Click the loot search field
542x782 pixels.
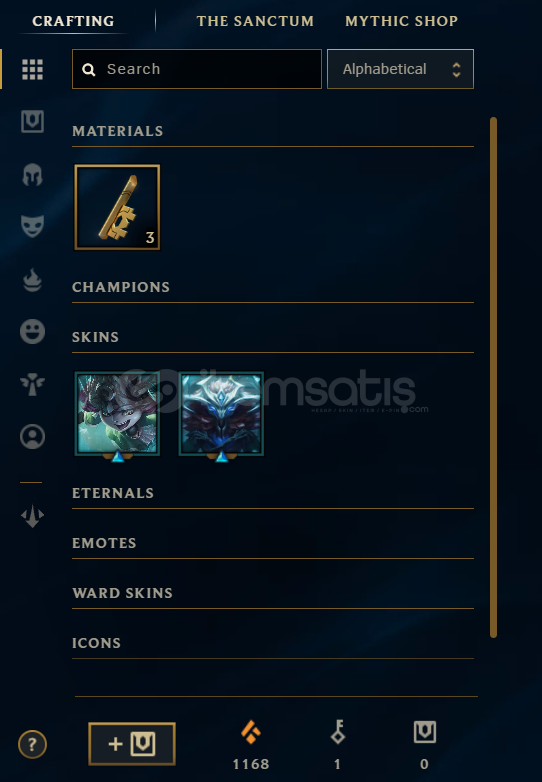tap(197, 69)
